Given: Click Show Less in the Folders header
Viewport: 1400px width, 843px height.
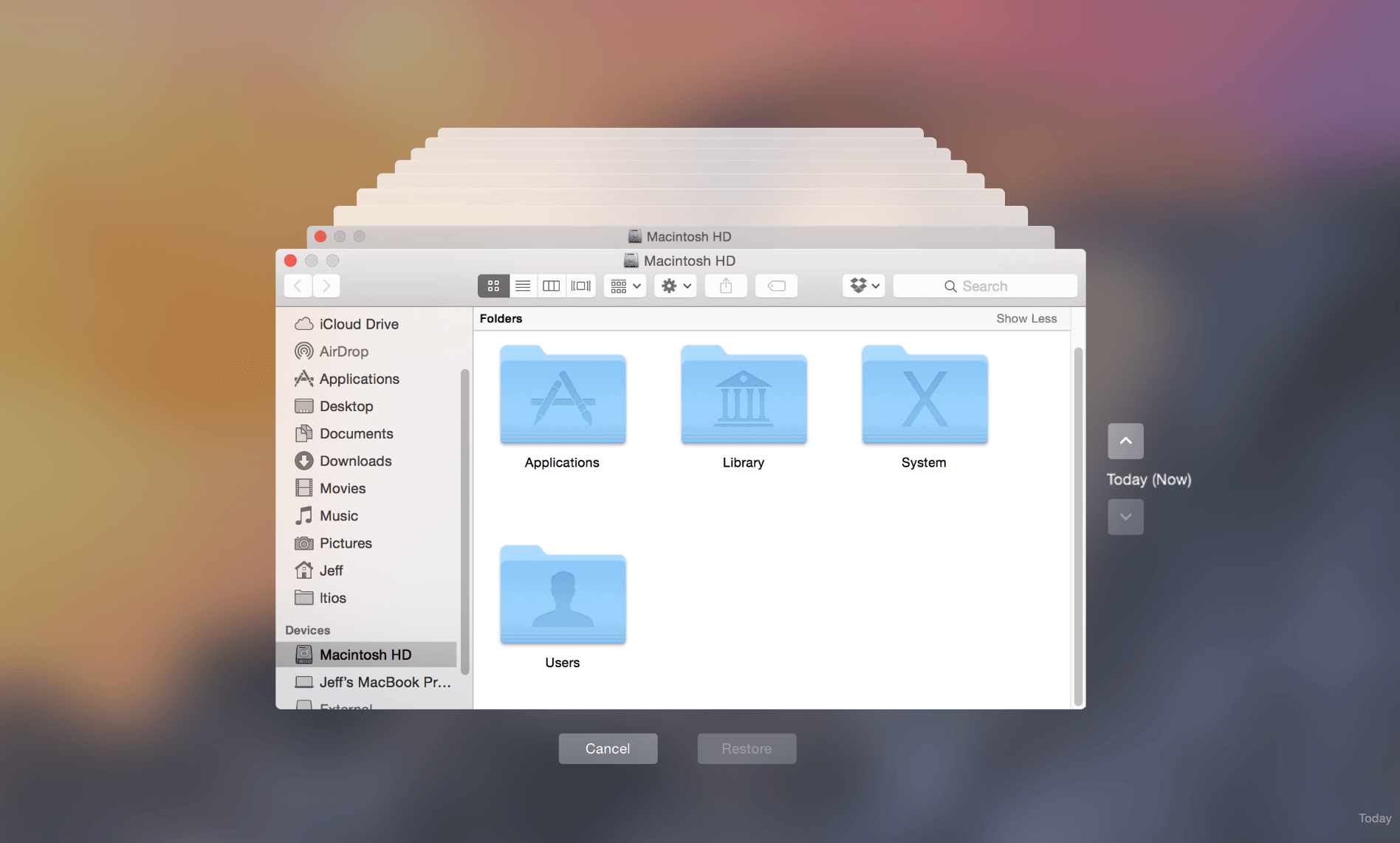Looking at the screenshot, I should [x=1026, y=318].
